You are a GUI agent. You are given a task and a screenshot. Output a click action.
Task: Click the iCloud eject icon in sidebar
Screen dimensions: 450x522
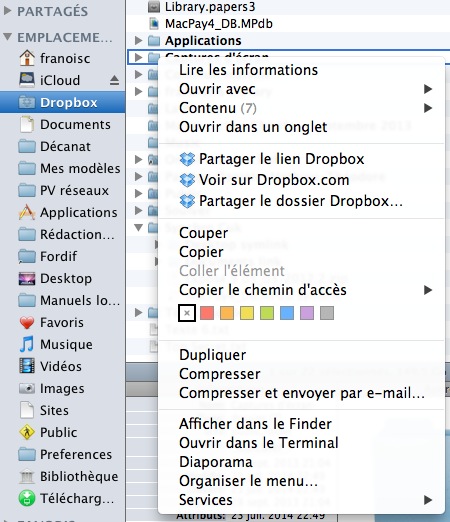pos(114,80)
